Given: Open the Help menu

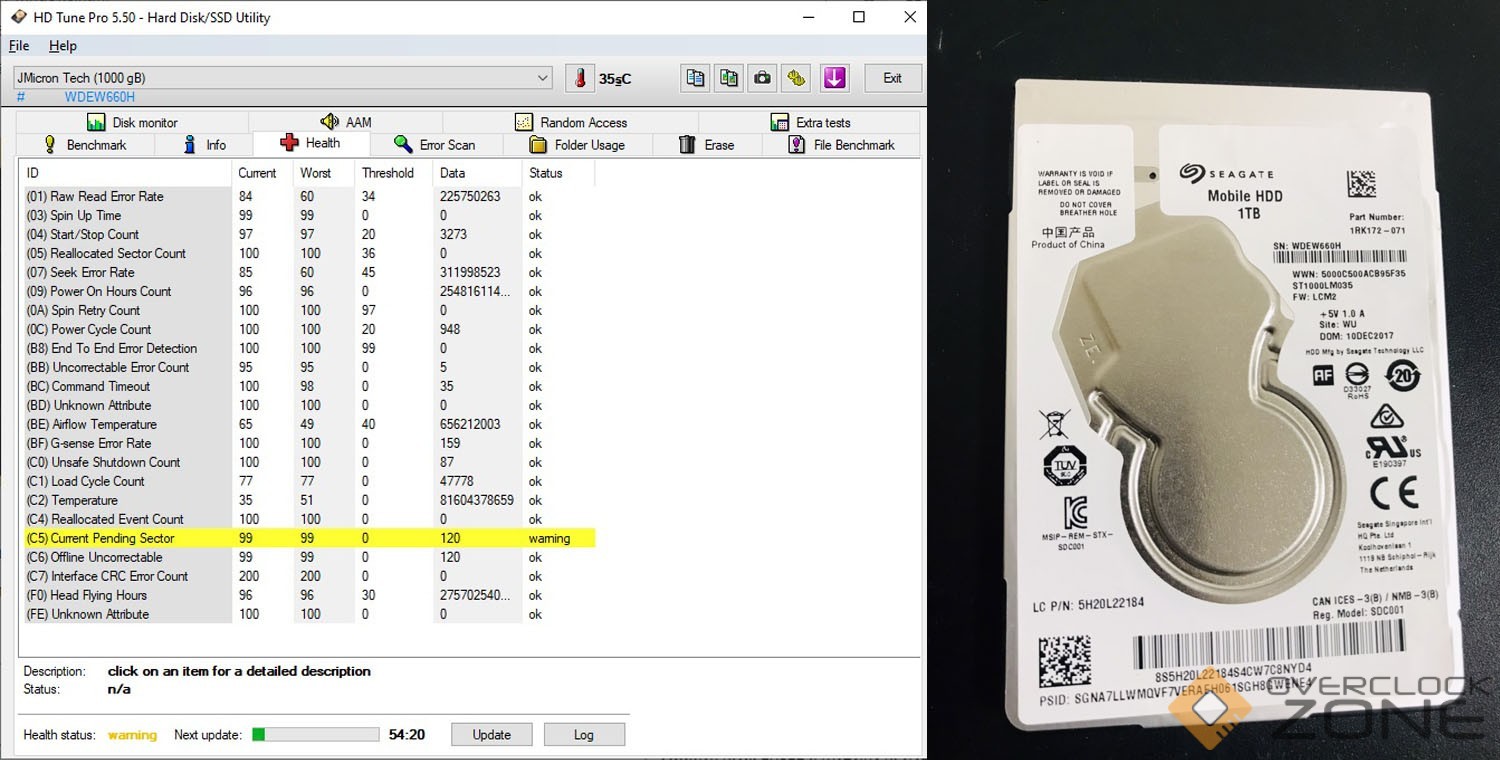Looking at the screenshot, I should point(63,46).
